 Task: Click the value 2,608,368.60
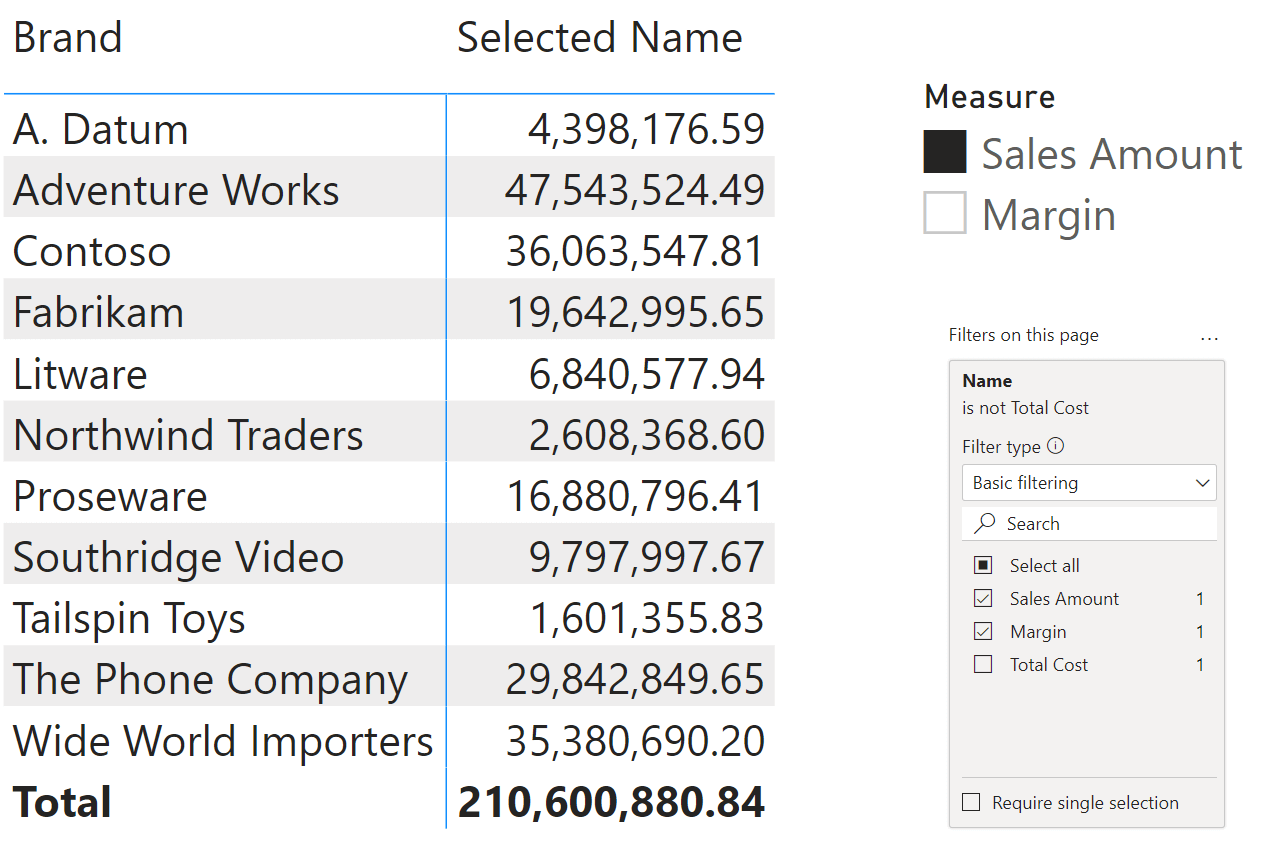coord(647,435)
